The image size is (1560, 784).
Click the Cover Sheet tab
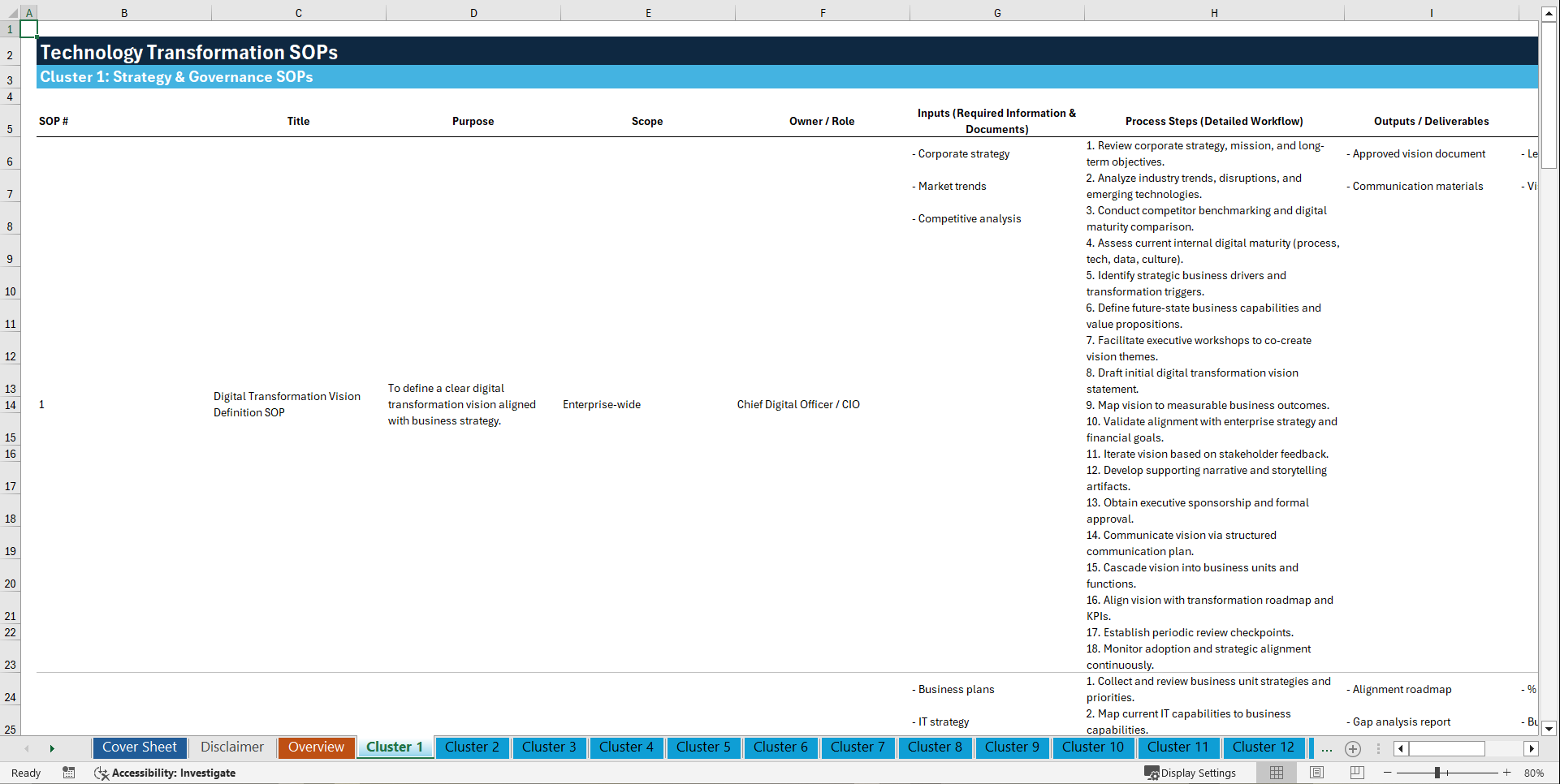139,747
